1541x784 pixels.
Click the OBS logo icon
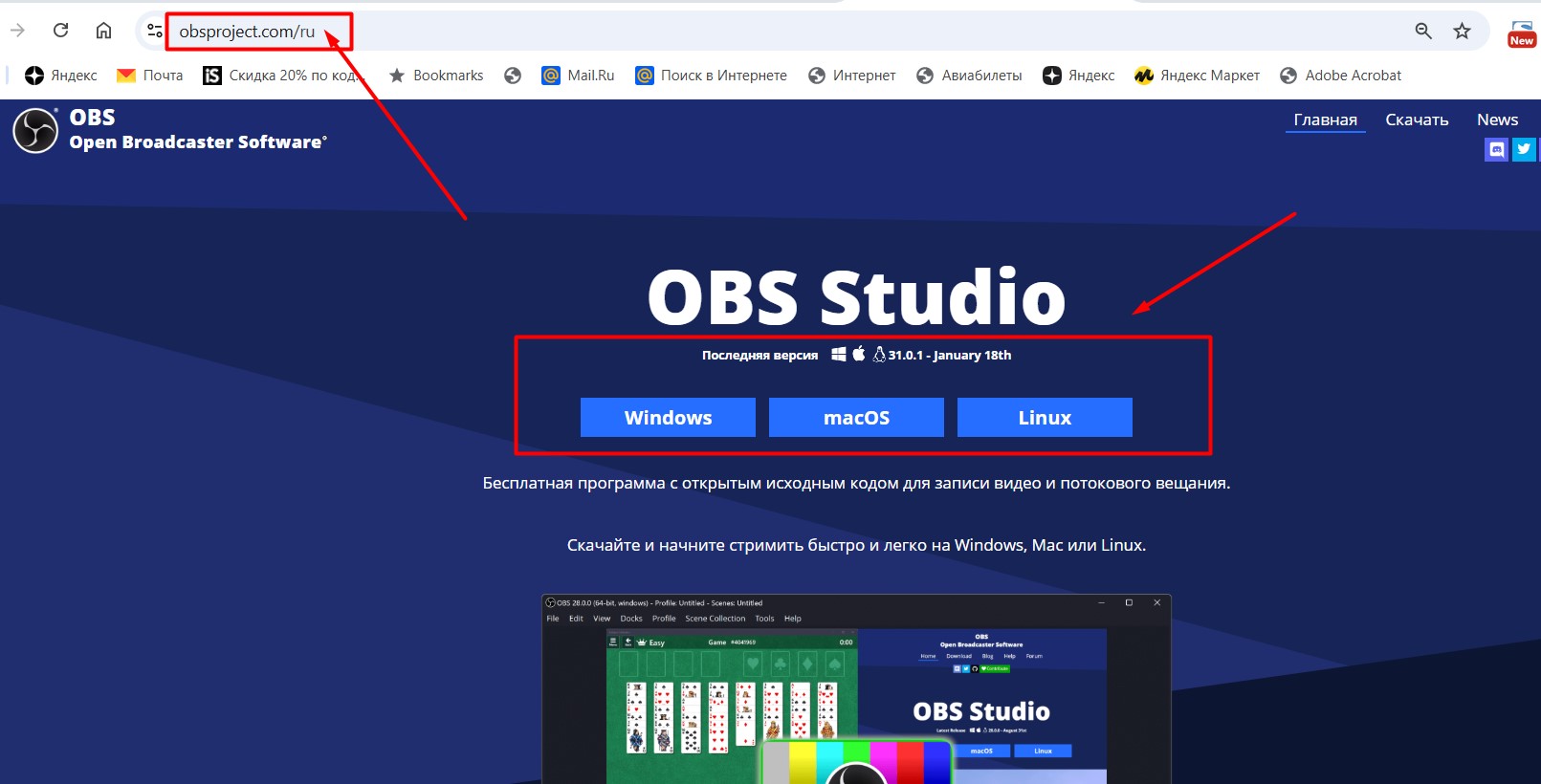tap(35, 131)
